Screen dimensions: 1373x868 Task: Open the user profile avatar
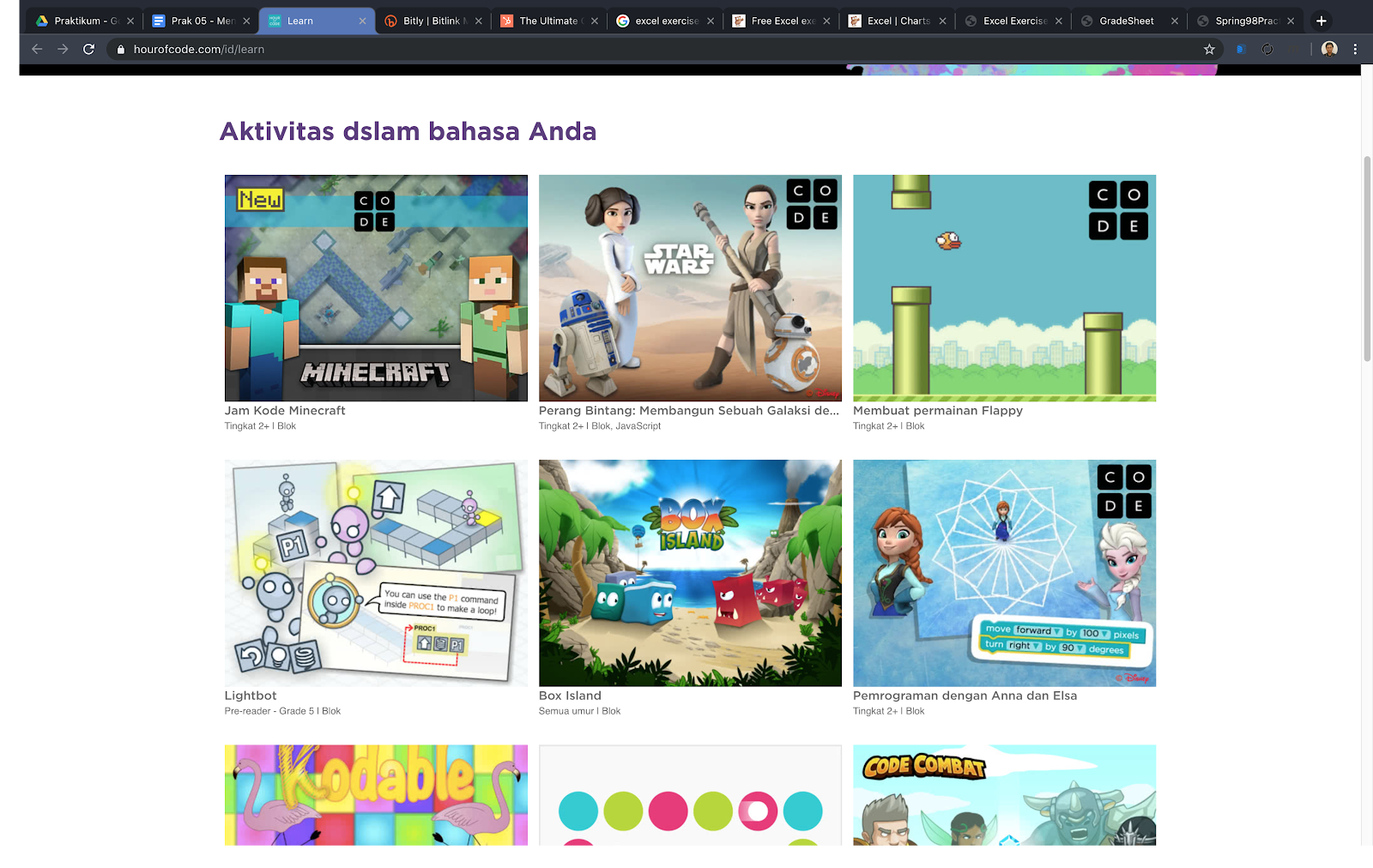click(1329, 49)
